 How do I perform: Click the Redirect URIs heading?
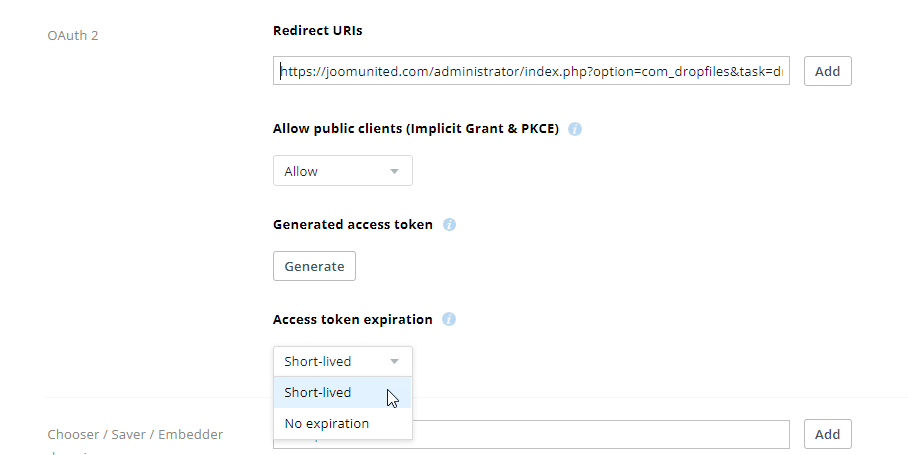(x=317, y=31)
